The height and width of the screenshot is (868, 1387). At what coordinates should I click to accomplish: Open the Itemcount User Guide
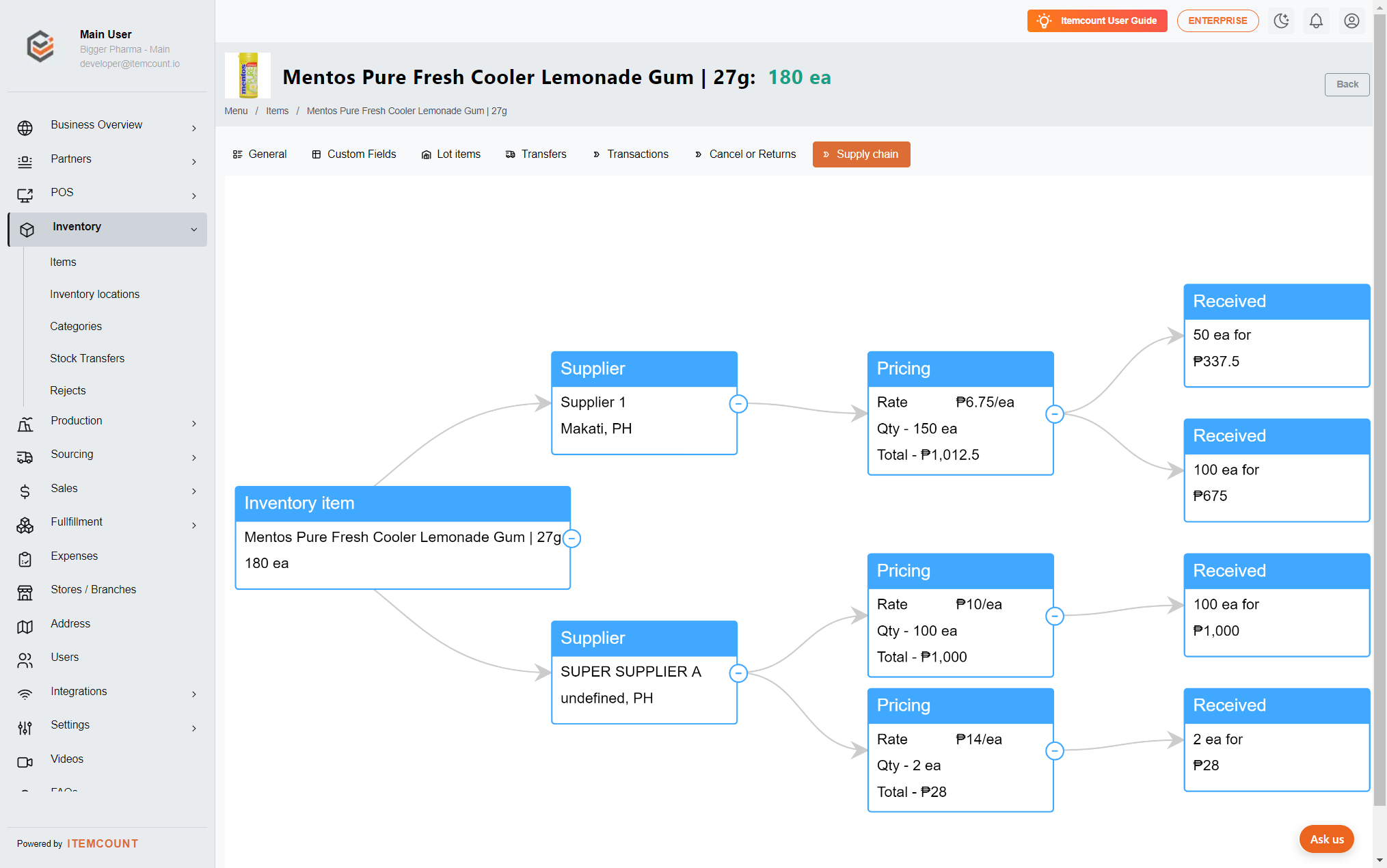coord(1097,21)
